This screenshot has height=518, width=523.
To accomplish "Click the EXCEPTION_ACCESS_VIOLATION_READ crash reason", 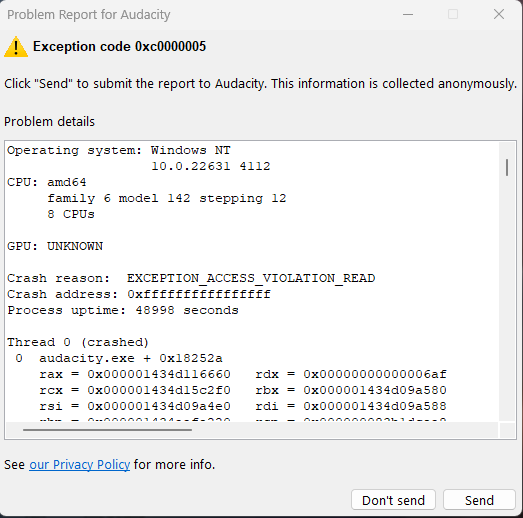I will [251, 278].
